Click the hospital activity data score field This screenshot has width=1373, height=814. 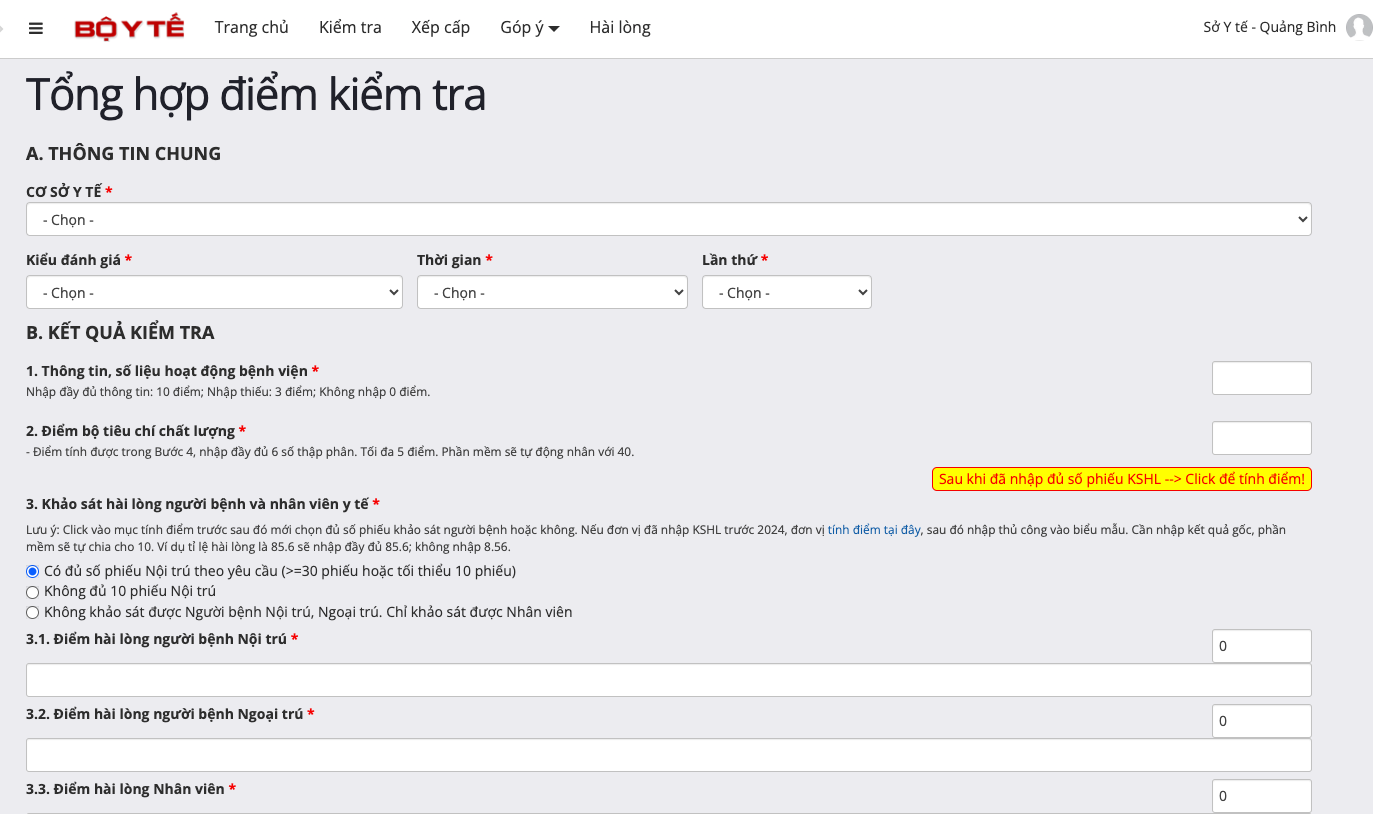click(1261, 378)
